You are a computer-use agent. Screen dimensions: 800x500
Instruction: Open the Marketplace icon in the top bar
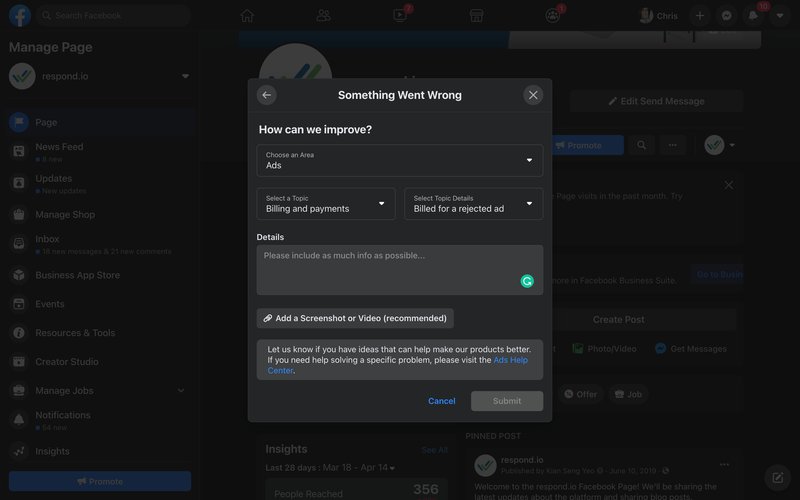pyautogui.click(x=477, y=15)
